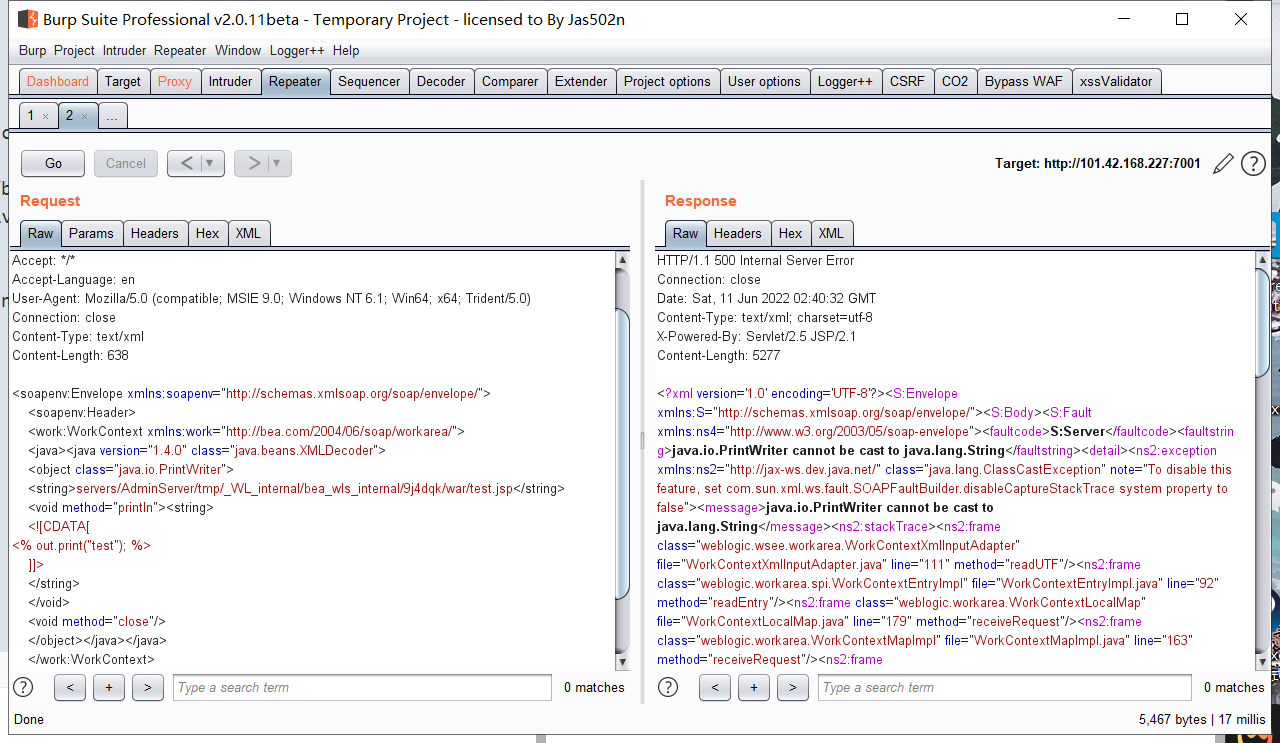
Task: Close Repeater tab 2
Action: [x=84, y=117]
